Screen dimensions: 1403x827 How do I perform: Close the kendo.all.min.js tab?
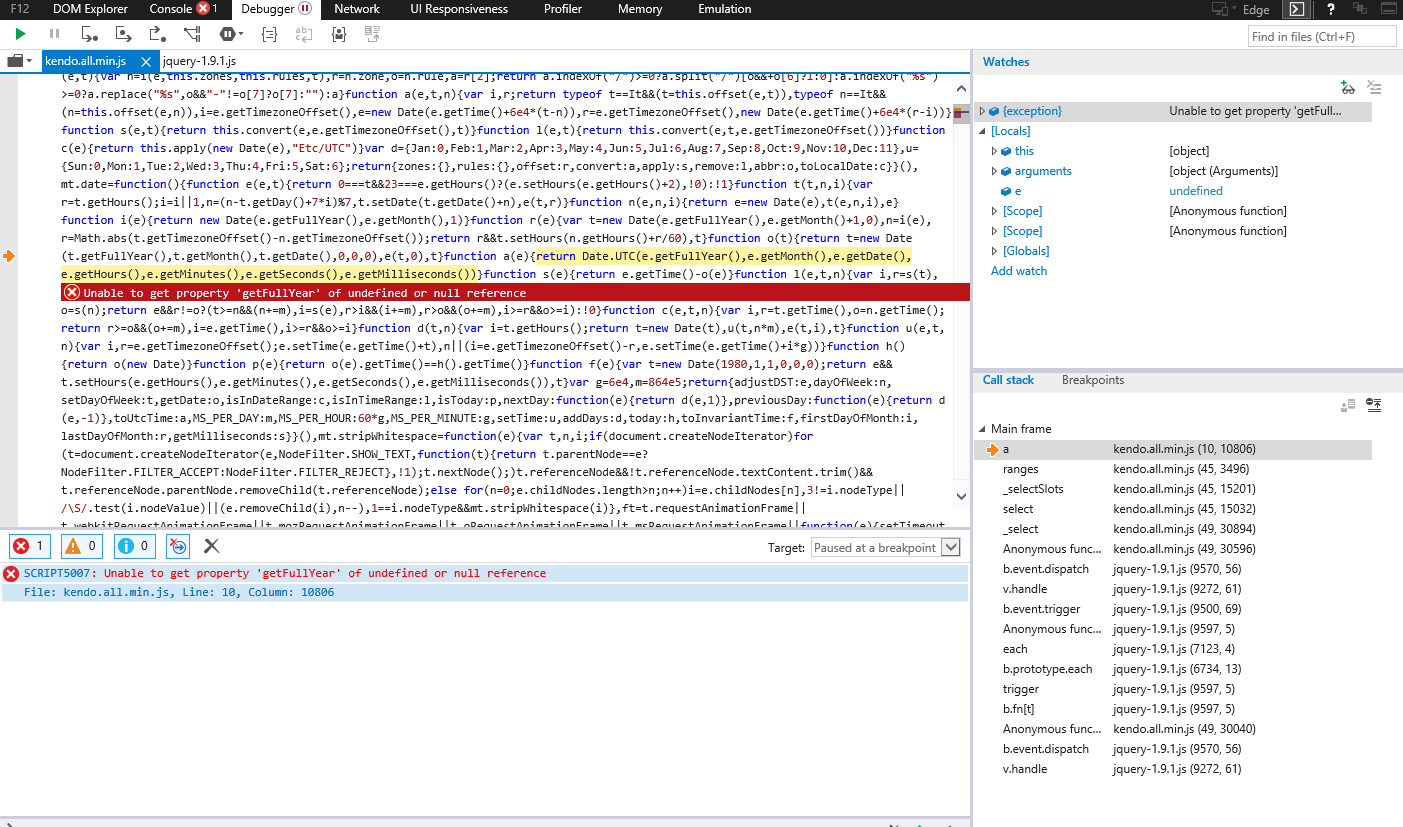coord(145,62)
